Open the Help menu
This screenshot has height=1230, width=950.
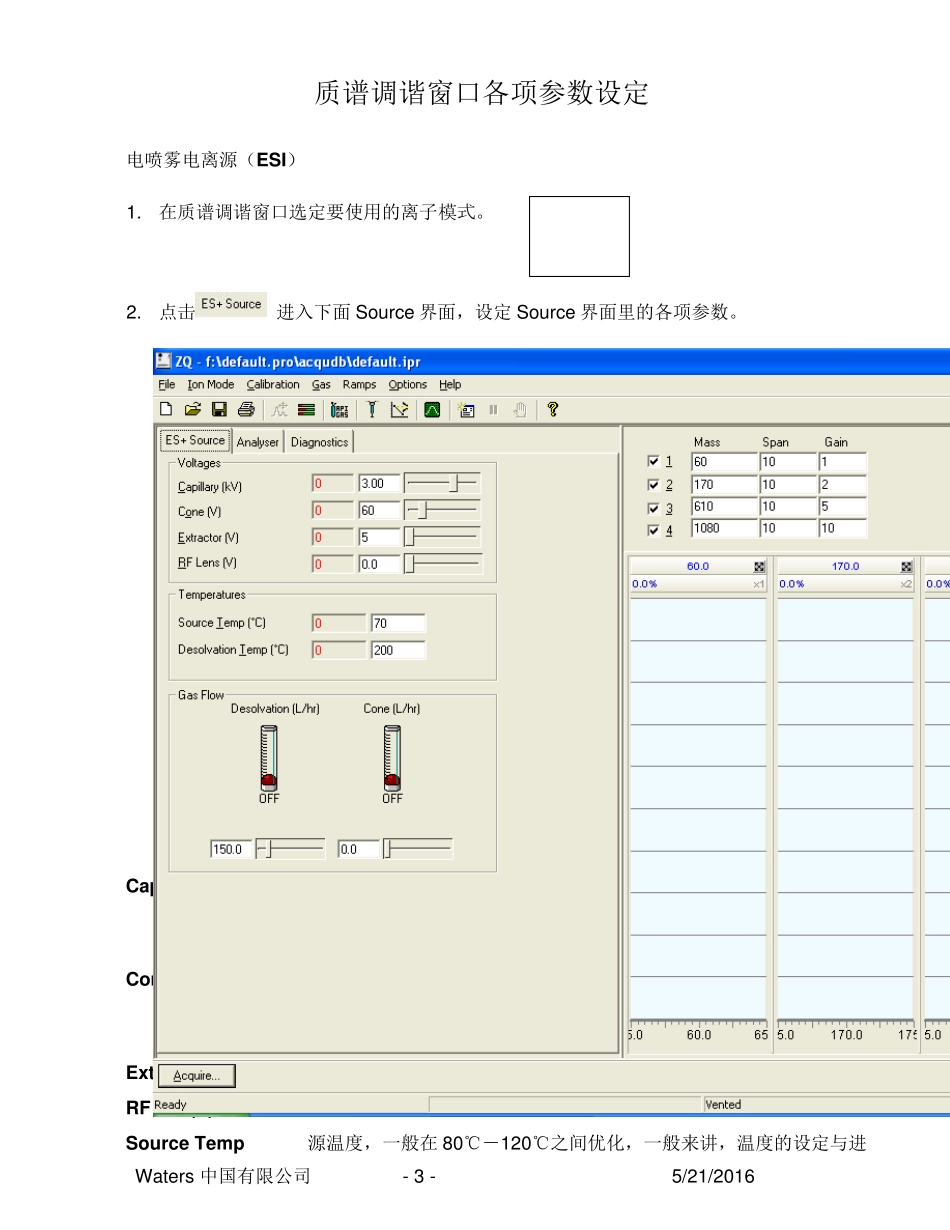450,384
